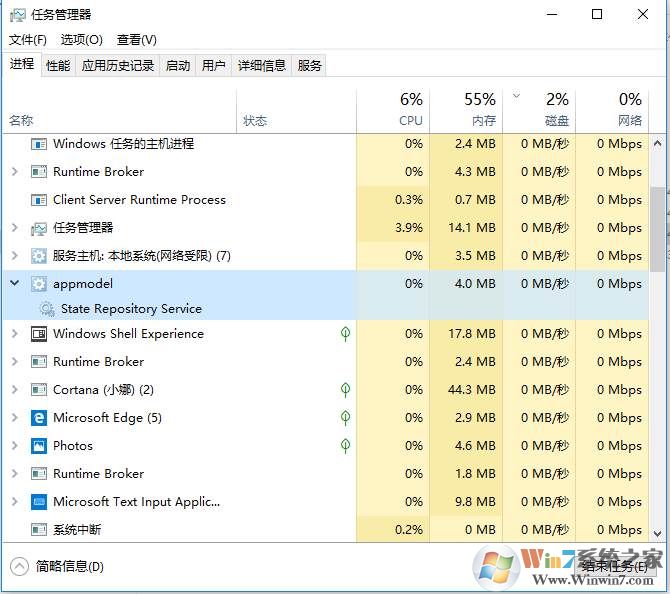Sort by the 内存 column header
The width and height of the screenshot is (670, 594).
click(x=466, y=111)
